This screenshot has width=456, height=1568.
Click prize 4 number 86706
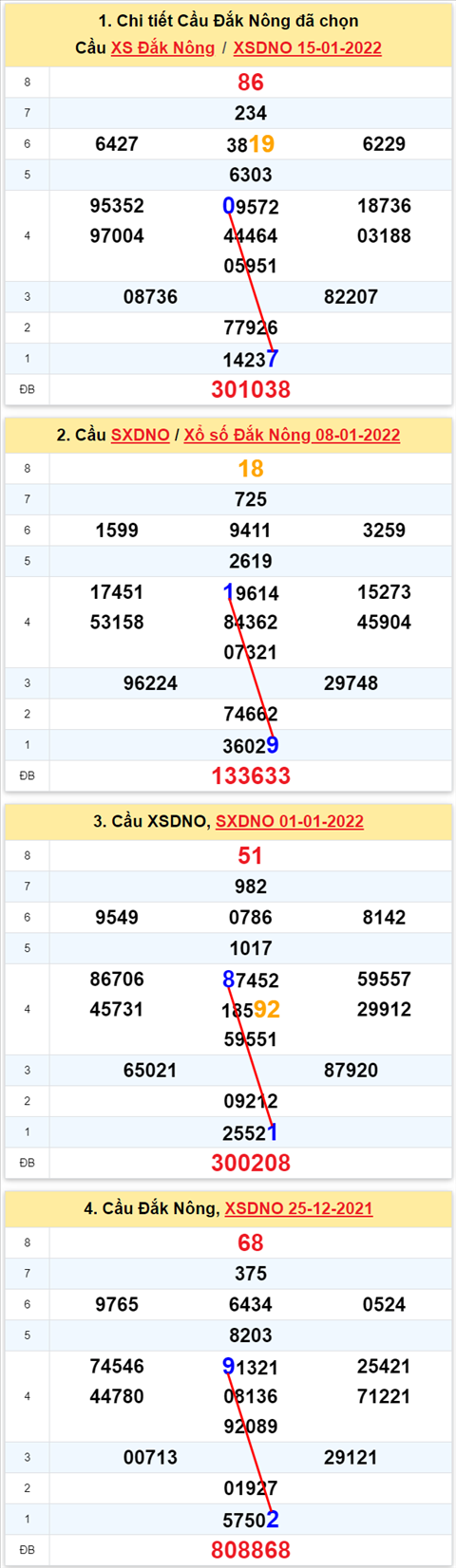click(x=117, y=979)
